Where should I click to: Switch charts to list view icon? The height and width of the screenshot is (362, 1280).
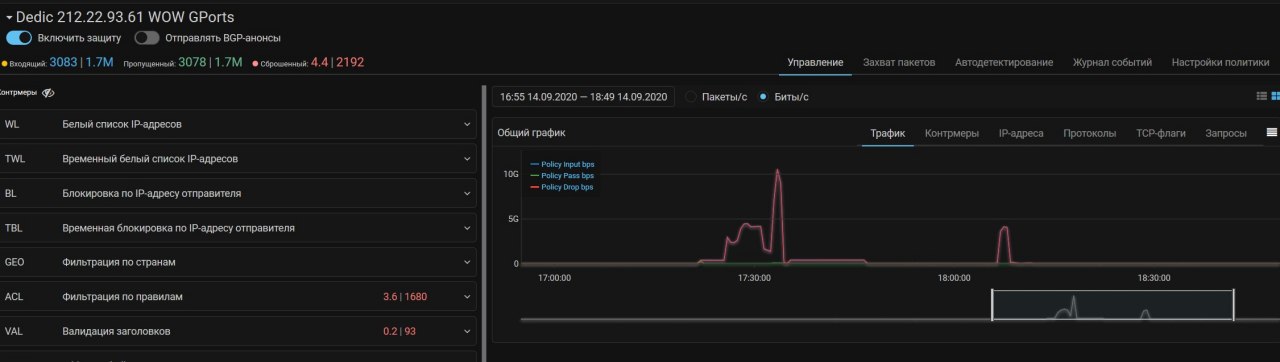coord(1261,96)
